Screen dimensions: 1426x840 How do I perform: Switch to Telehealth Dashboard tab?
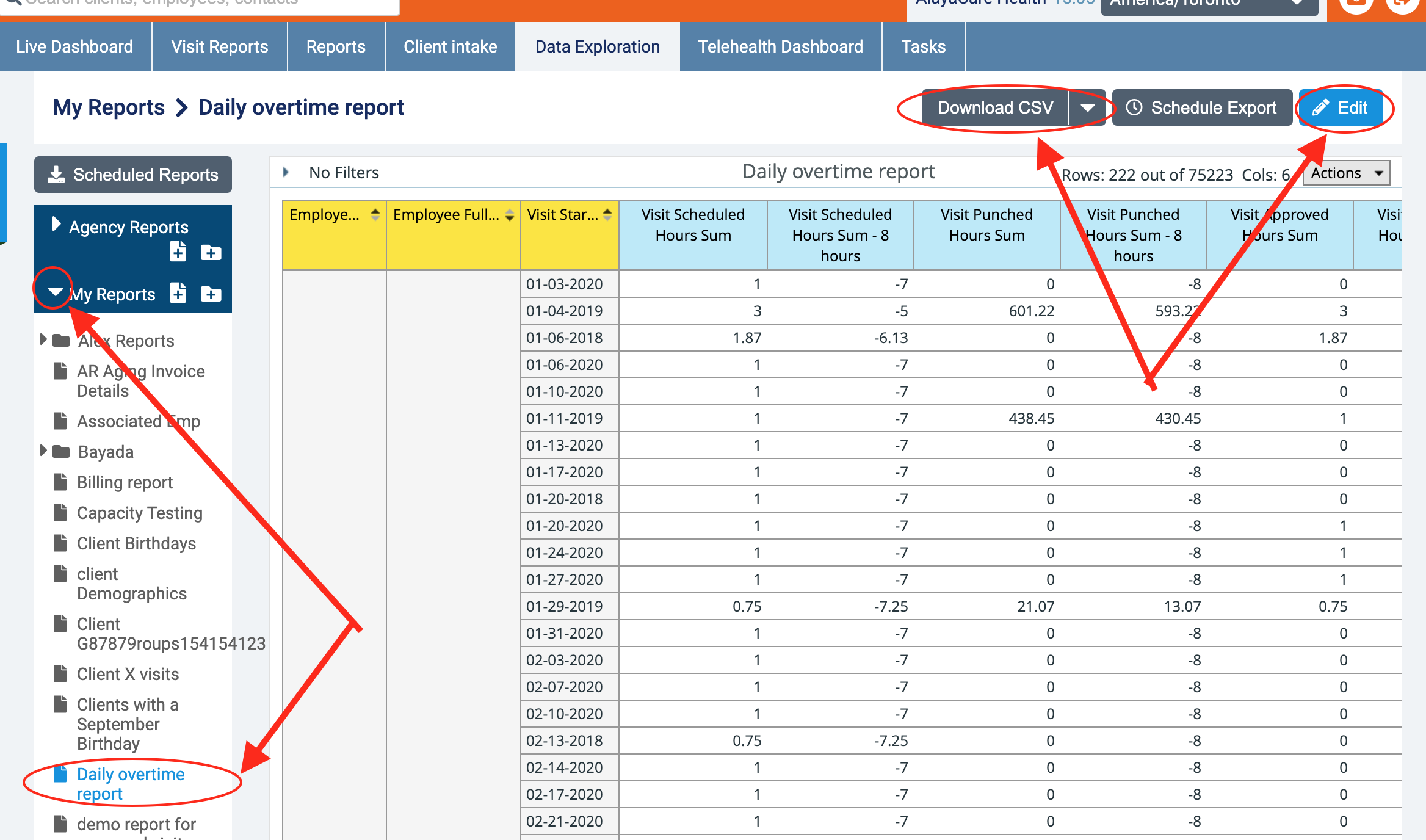[x=780, y=46]
